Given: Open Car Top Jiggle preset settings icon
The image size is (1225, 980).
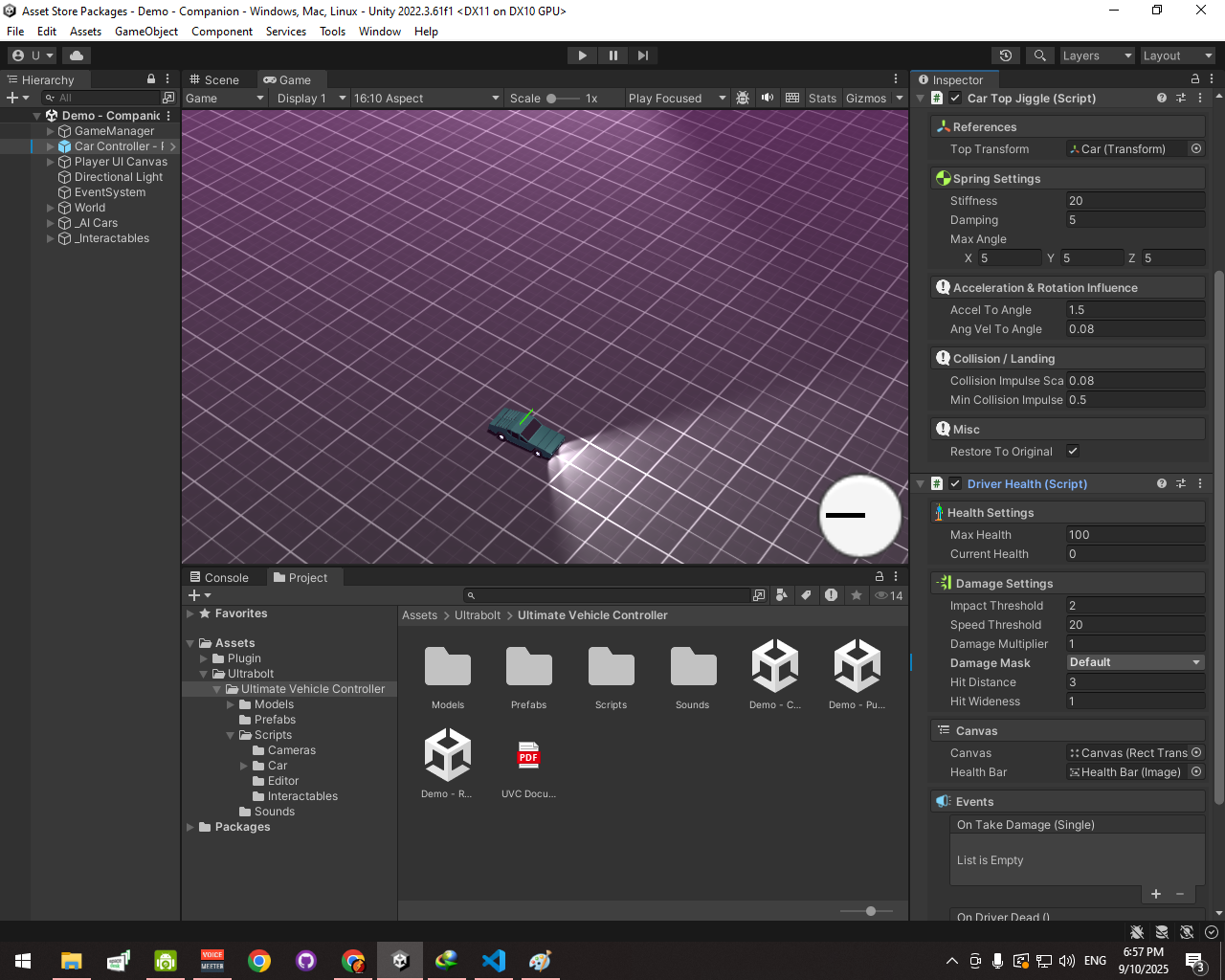Looking at the screenshot, I should tap(1181, 98).
